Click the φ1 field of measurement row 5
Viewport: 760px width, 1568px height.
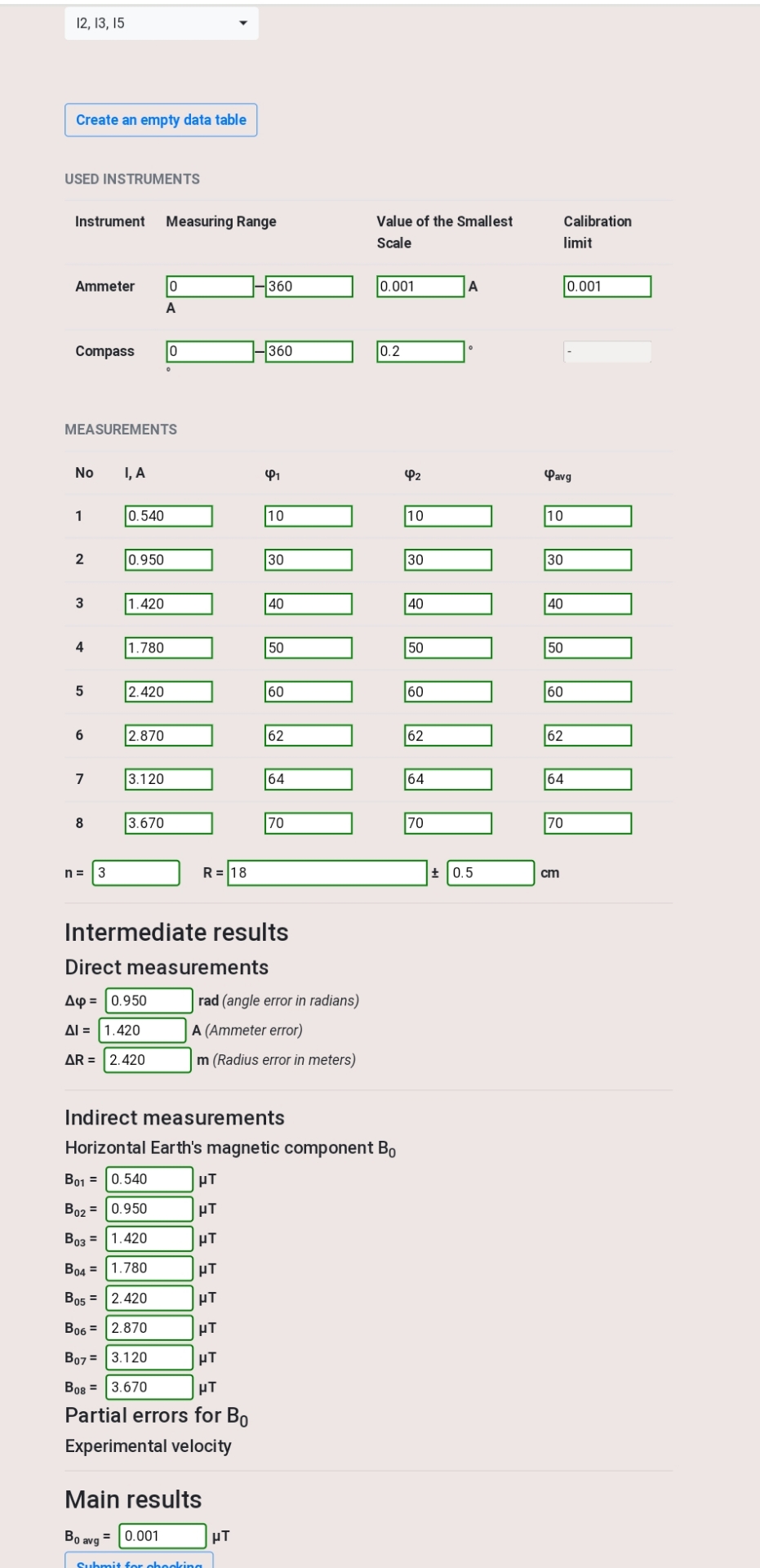click(308, 691)
